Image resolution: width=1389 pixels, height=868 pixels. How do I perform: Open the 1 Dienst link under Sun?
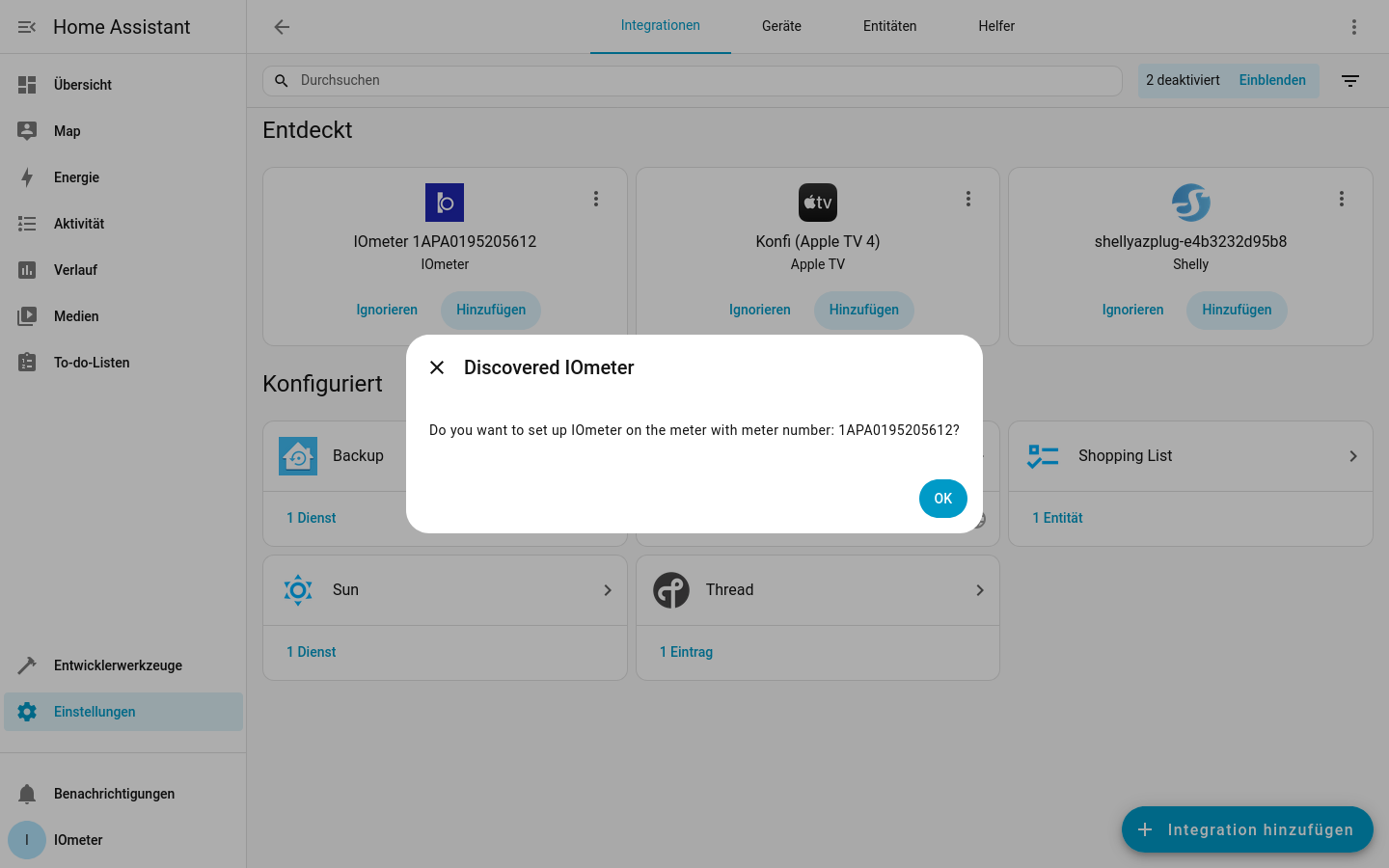coord(312,652)
